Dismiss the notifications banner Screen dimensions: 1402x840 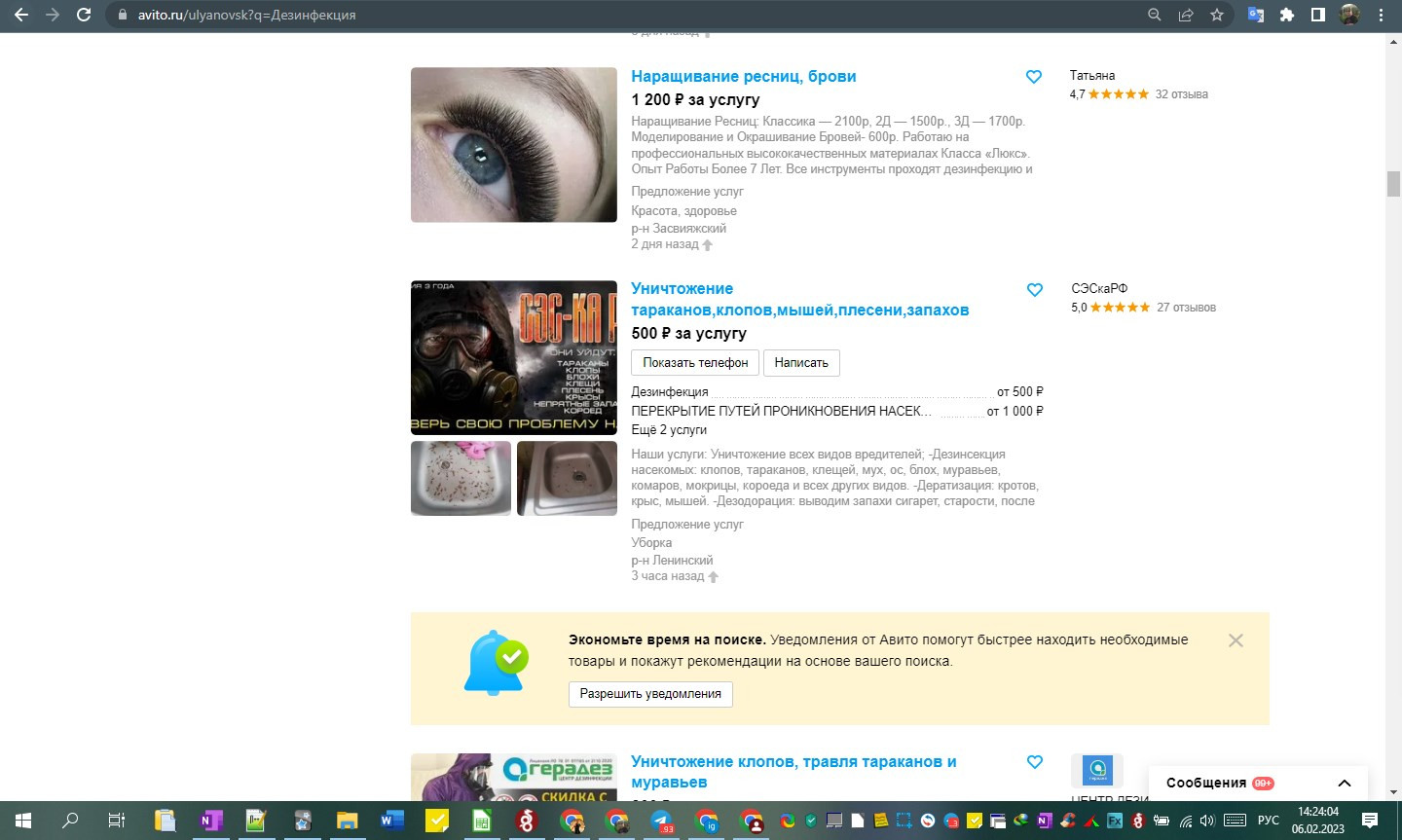pyautogui.click(x=1236, y=640)
